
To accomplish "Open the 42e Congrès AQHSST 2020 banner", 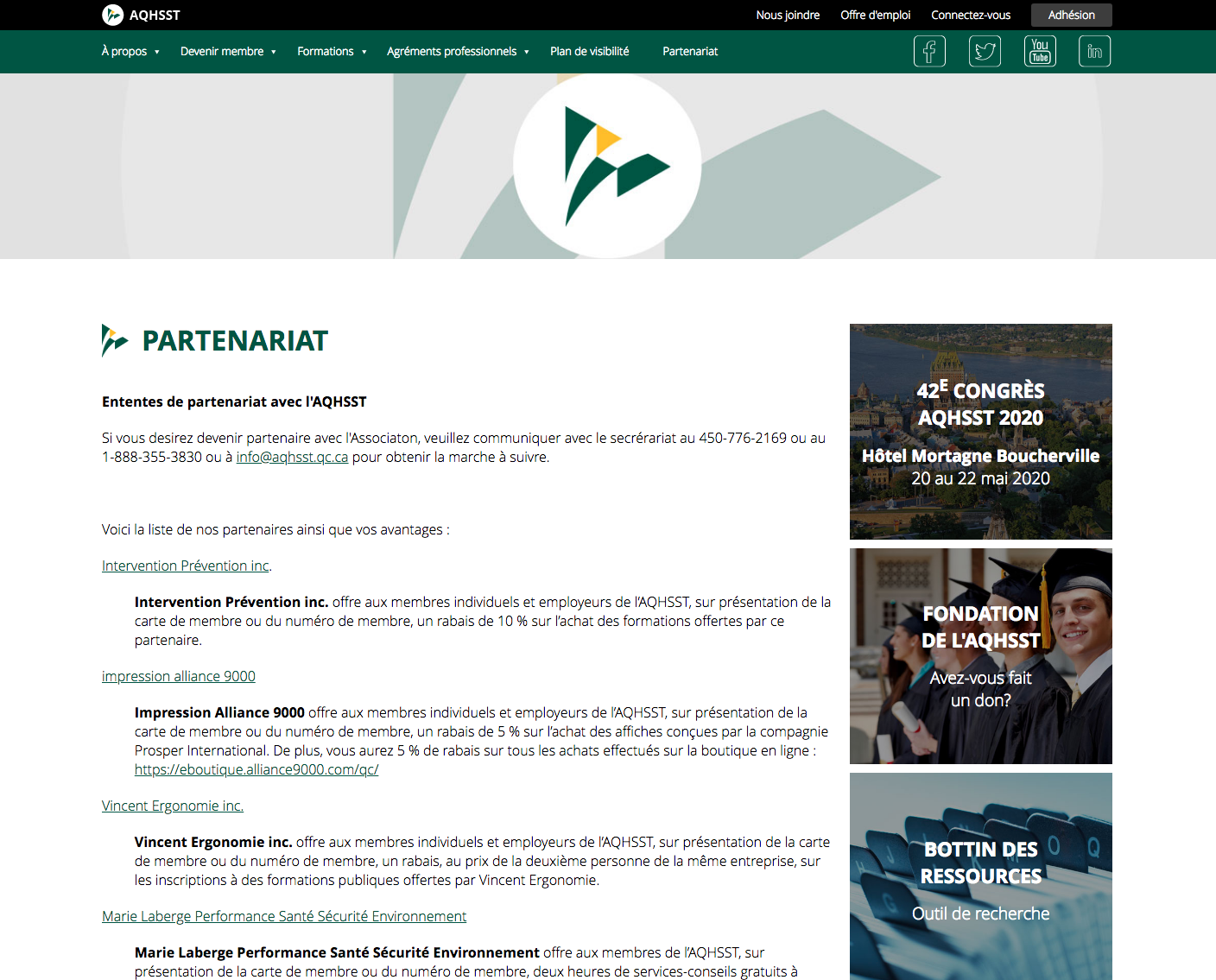I will tap(981, 432).
